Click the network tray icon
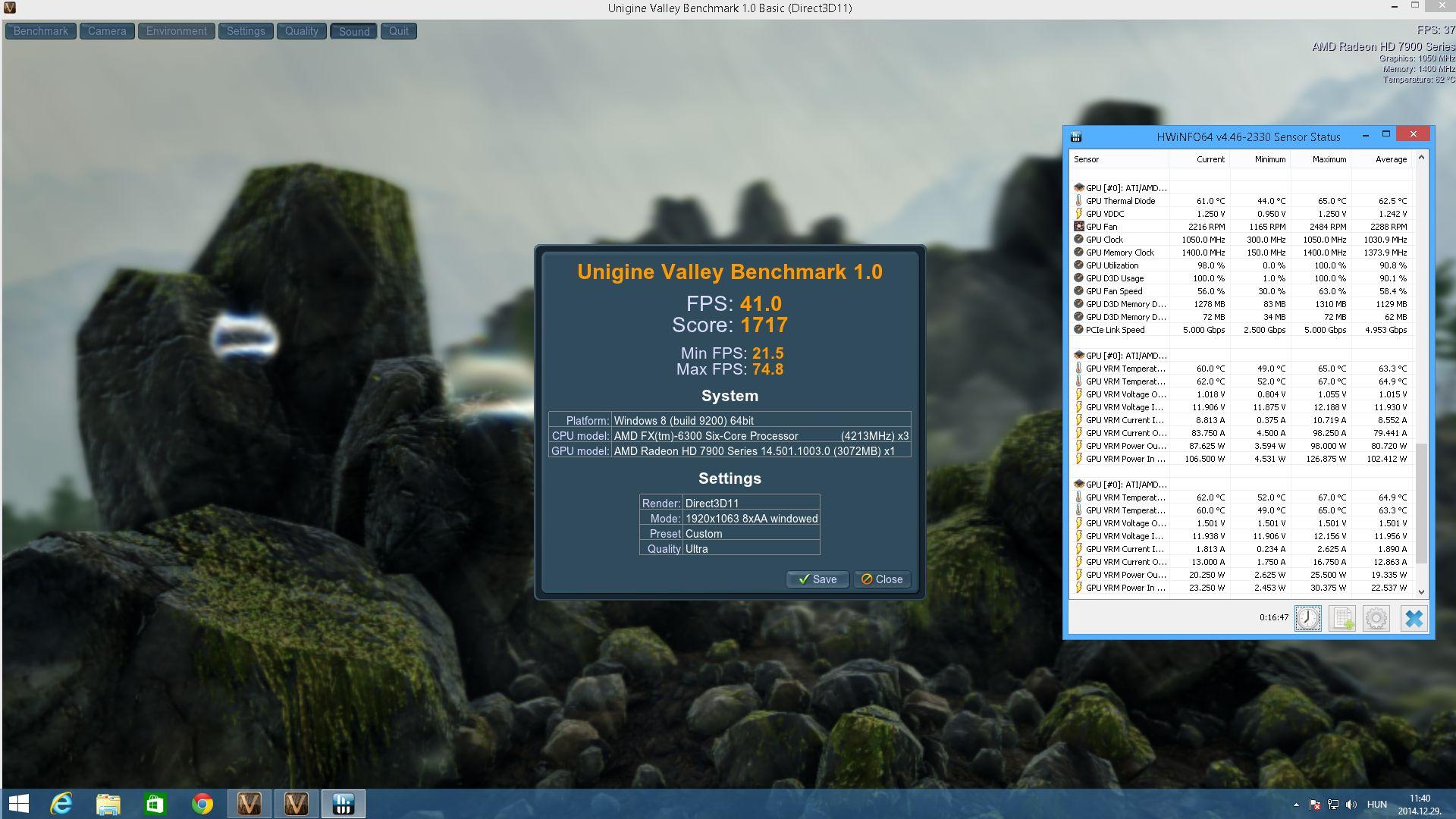 [1333, 805]
